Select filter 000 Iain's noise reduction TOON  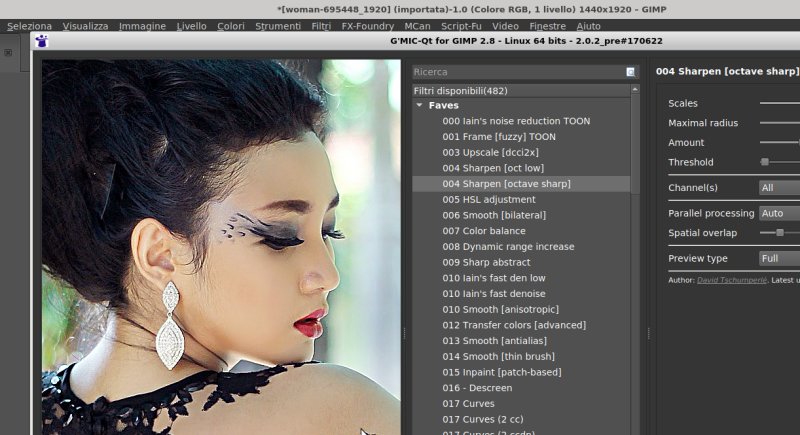point(516,121)
